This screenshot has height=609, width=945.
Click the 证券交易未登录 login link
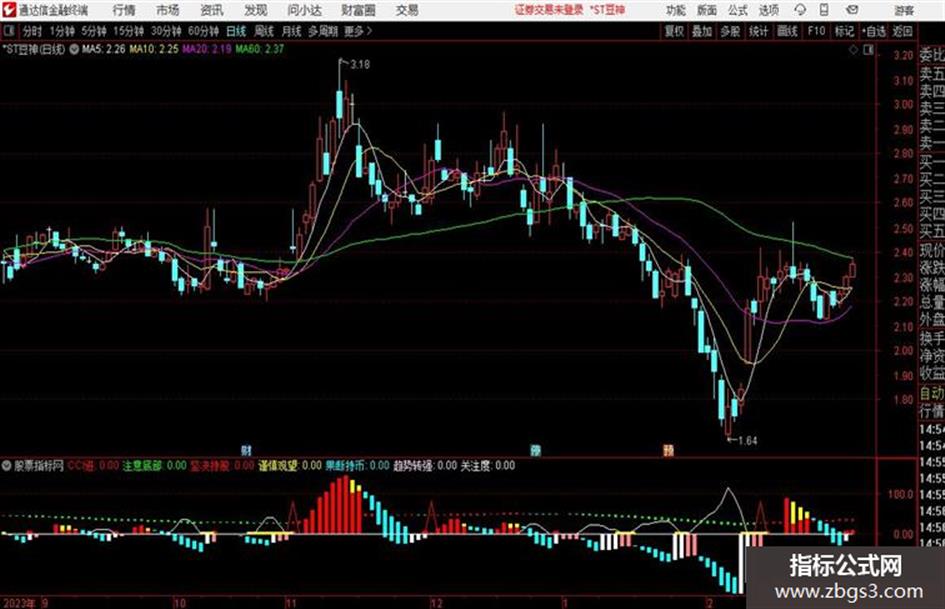pyautogui.click(x=548, y=10)
